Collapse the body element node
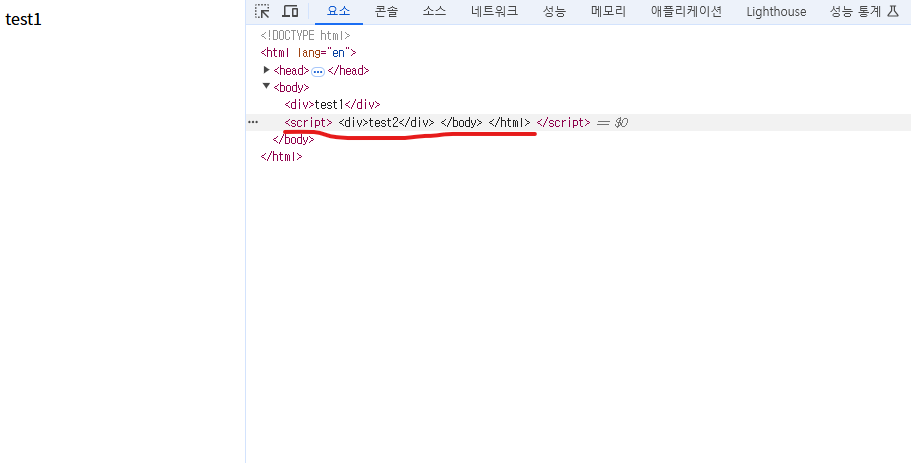Screen dimensions: 911x463 [x=267, y=86]
